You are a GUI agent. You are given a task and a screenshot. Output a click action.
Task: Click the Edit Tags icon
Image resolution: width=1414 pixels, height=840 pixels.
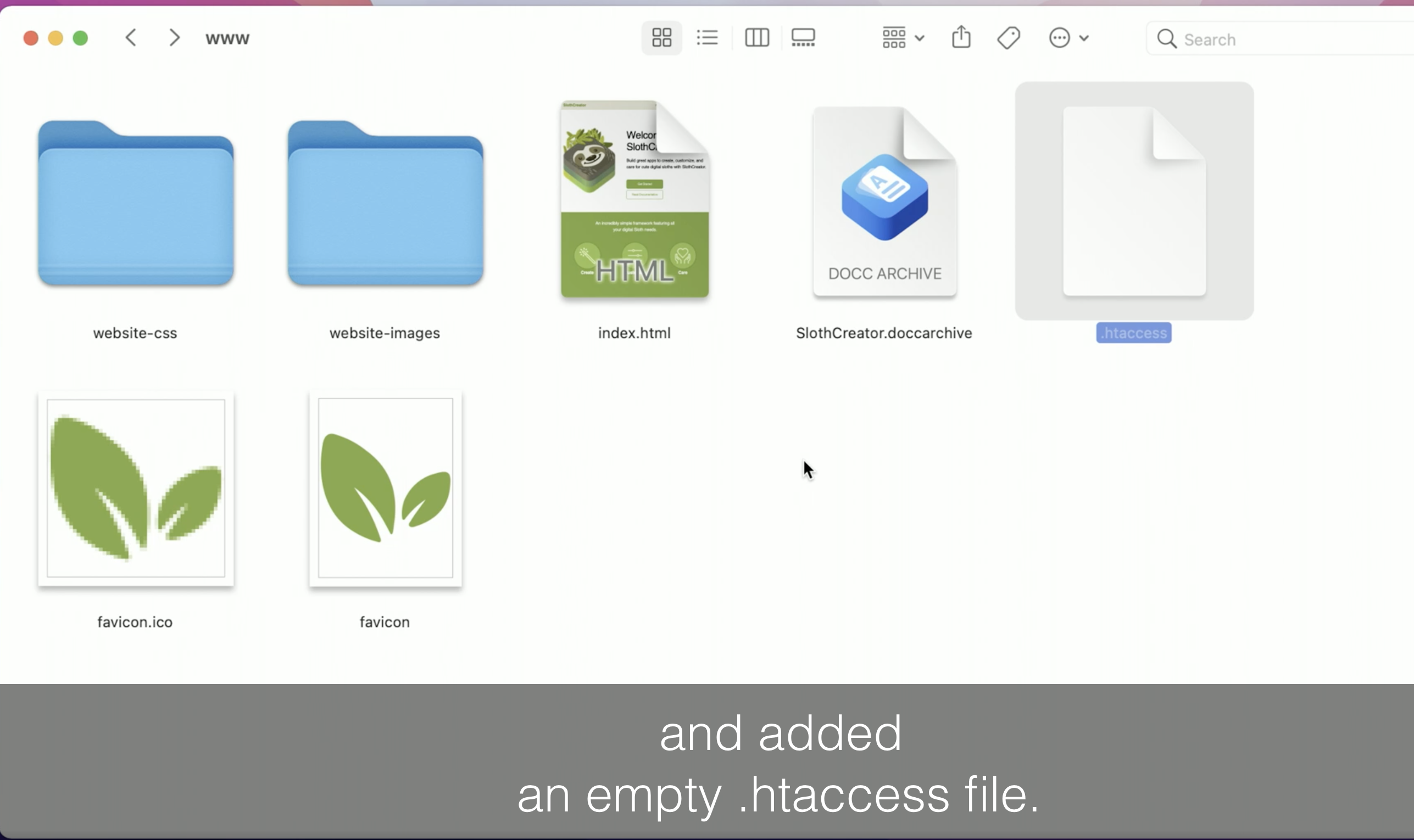[x=1009, y=38]
